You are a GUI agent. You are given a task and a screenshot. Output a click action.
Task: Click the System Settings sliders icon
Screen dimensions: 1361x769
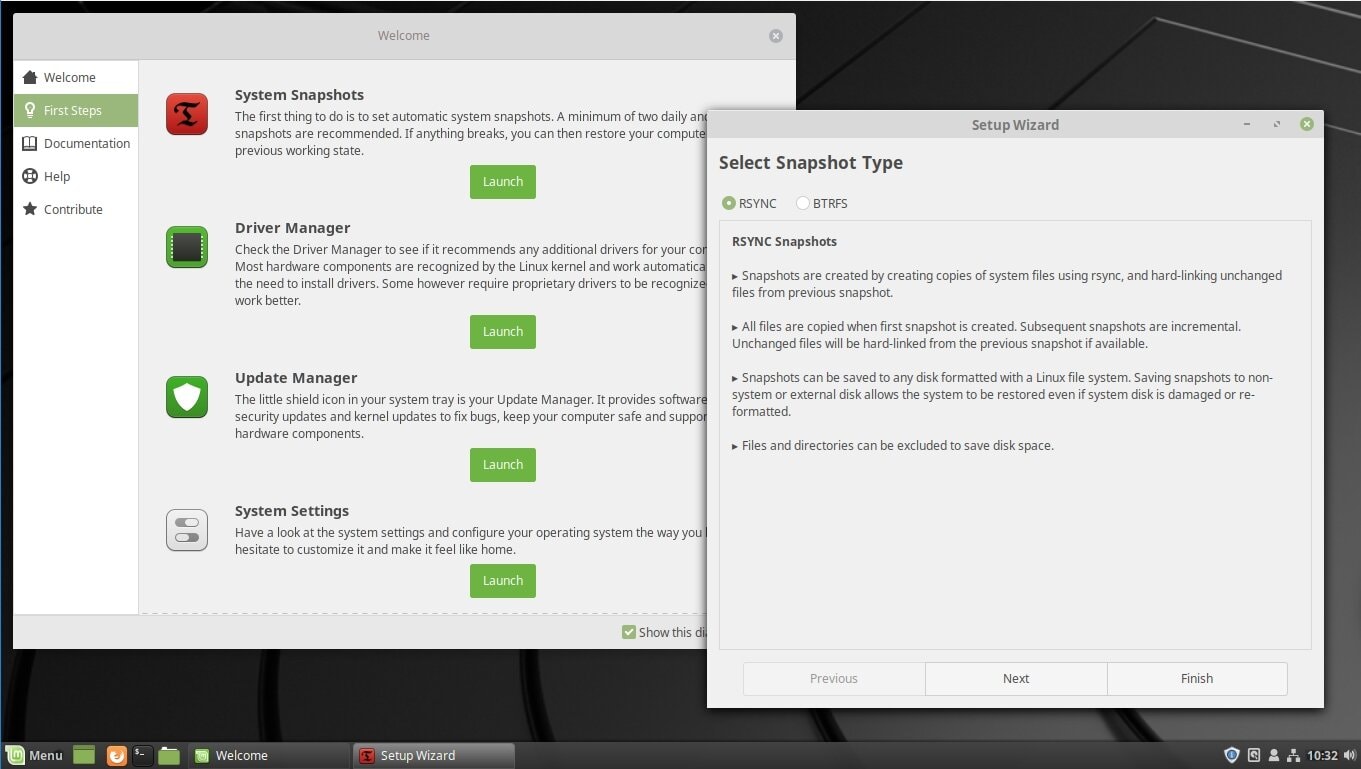pos(187,530)
